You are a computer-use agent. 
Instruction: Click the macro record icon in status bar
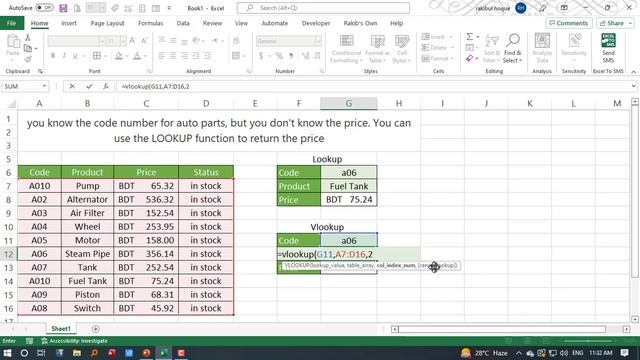pos(29,341)
